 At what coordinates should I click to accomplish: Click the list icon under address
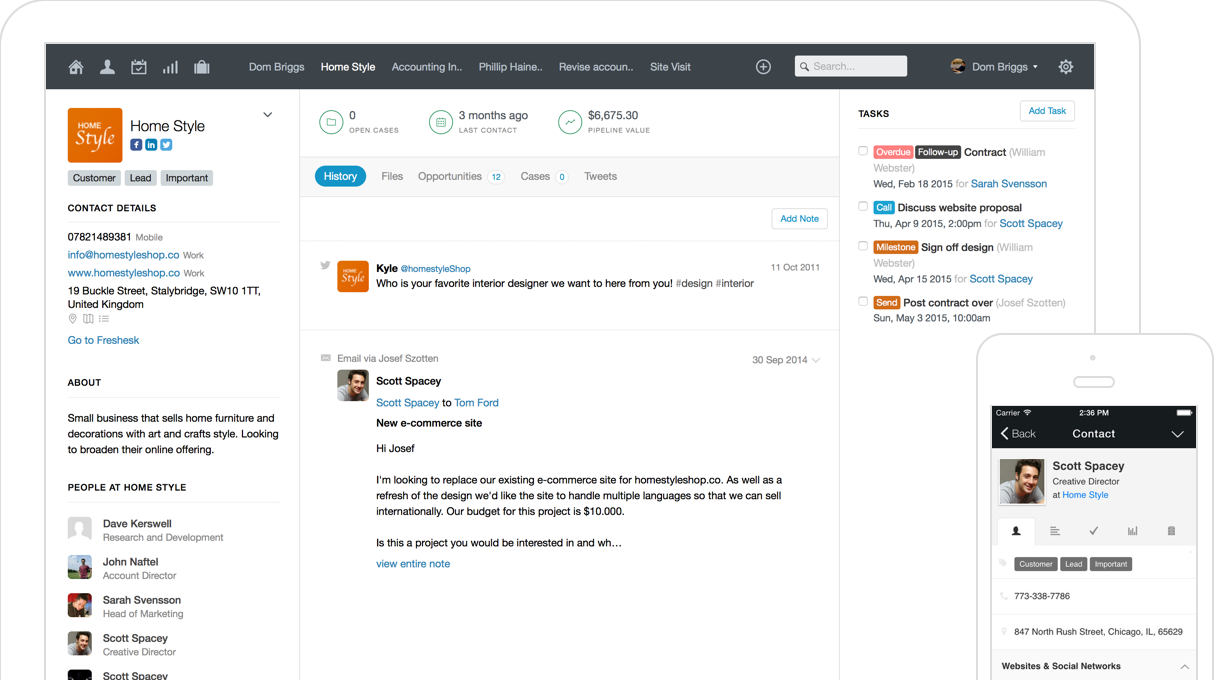coord(104,319)
